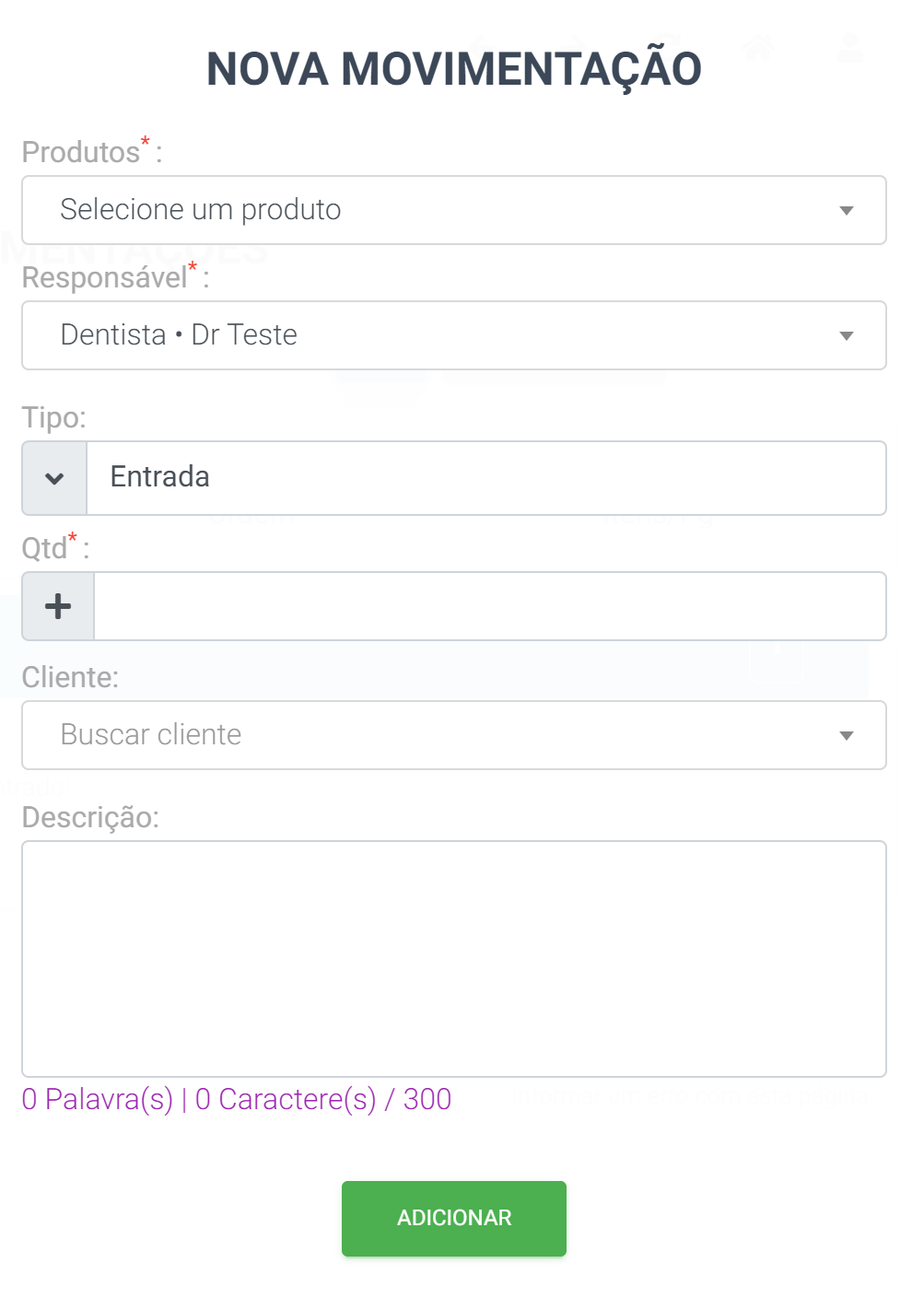924x1298 pixels.
Task: Click the Descrição field label
Action: [x=91, y=817]
